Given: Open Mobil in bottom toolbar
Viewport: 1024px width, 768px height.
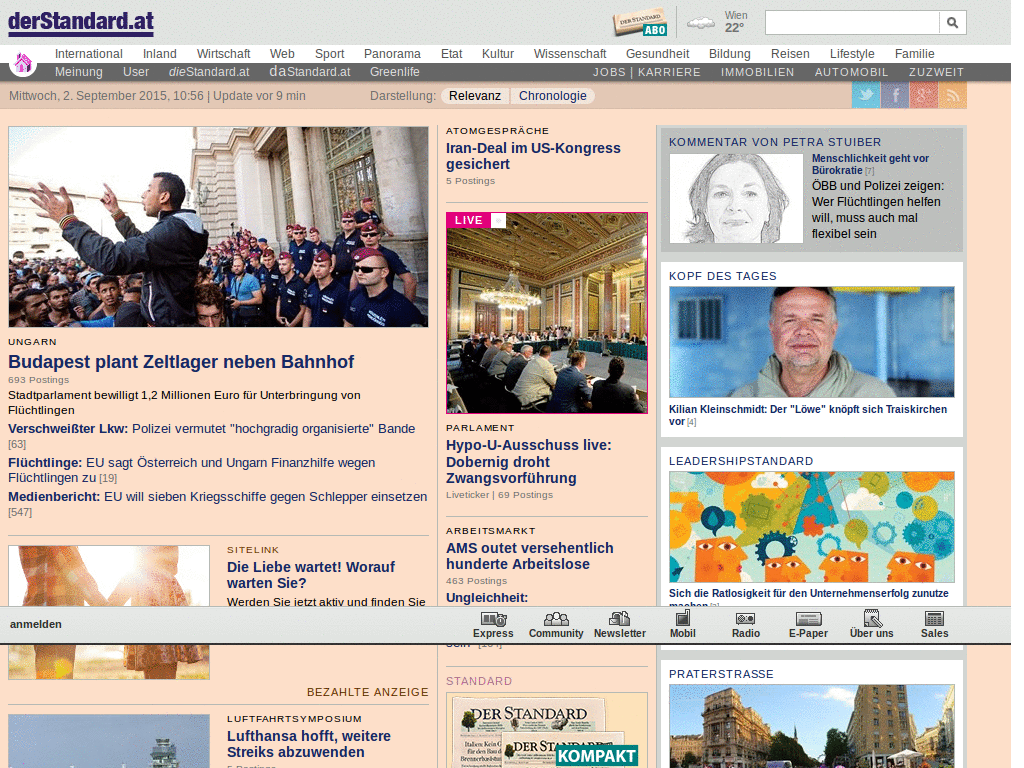Looking at the screenshot, I should [682, 625].
